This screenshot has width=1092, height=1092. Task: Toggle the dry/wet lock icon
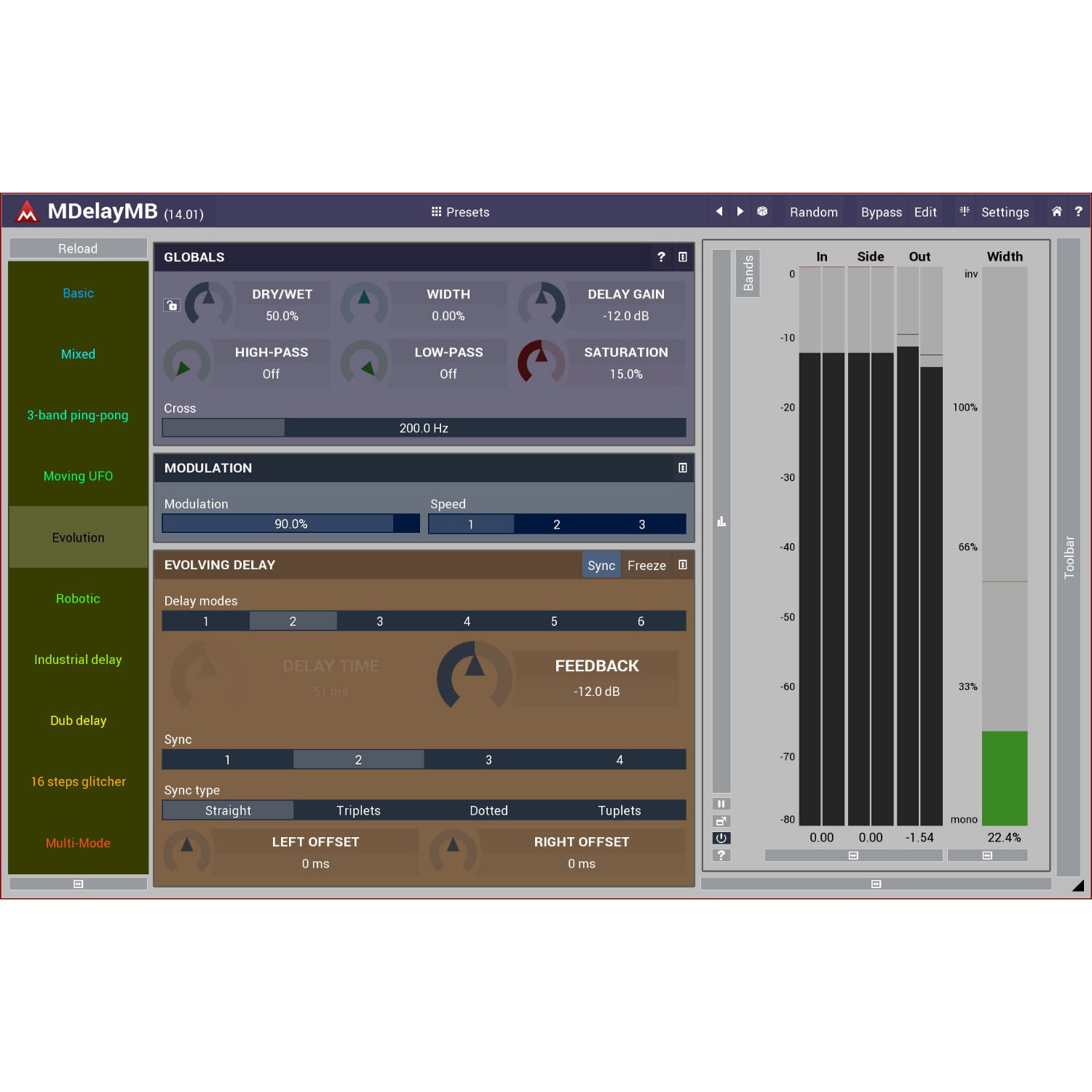172,305
